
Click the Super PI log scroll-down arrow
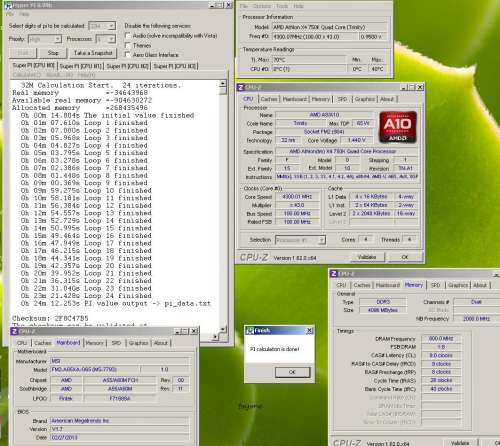click(223, 329)
